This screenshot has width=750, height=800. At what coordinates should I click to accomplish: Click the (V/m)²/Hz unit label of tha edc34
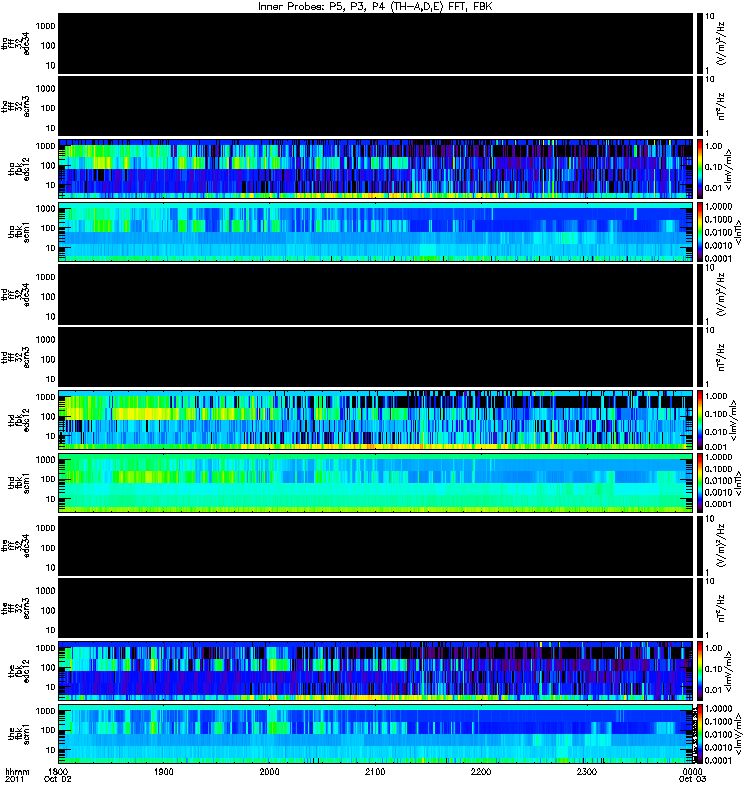tap(721, 44)
